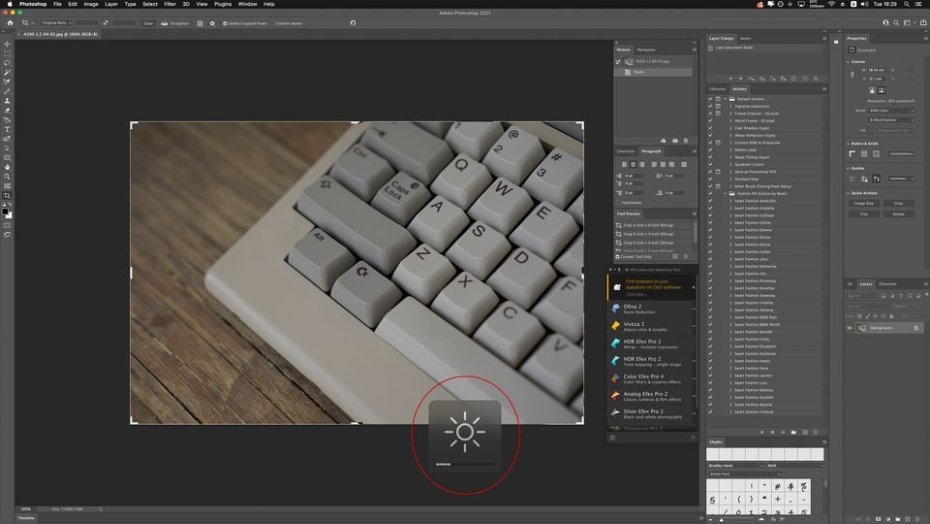Open the Filter menu
The width and height of the screenshot is (930, 524).
click(170, 4)
